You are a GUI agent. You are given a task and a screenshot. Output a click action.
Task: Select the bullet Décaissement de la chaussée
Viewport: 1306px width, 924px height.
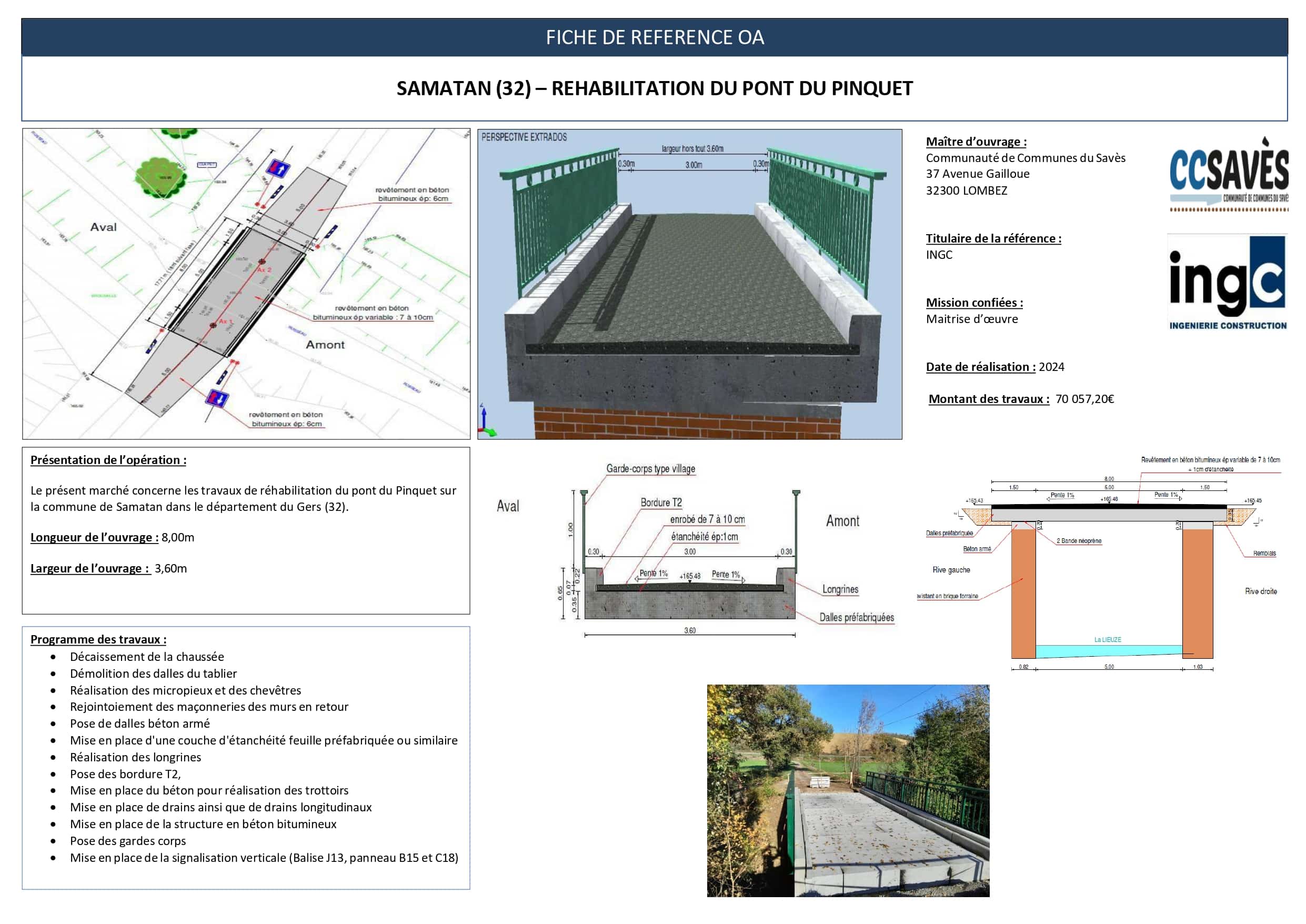147,657
